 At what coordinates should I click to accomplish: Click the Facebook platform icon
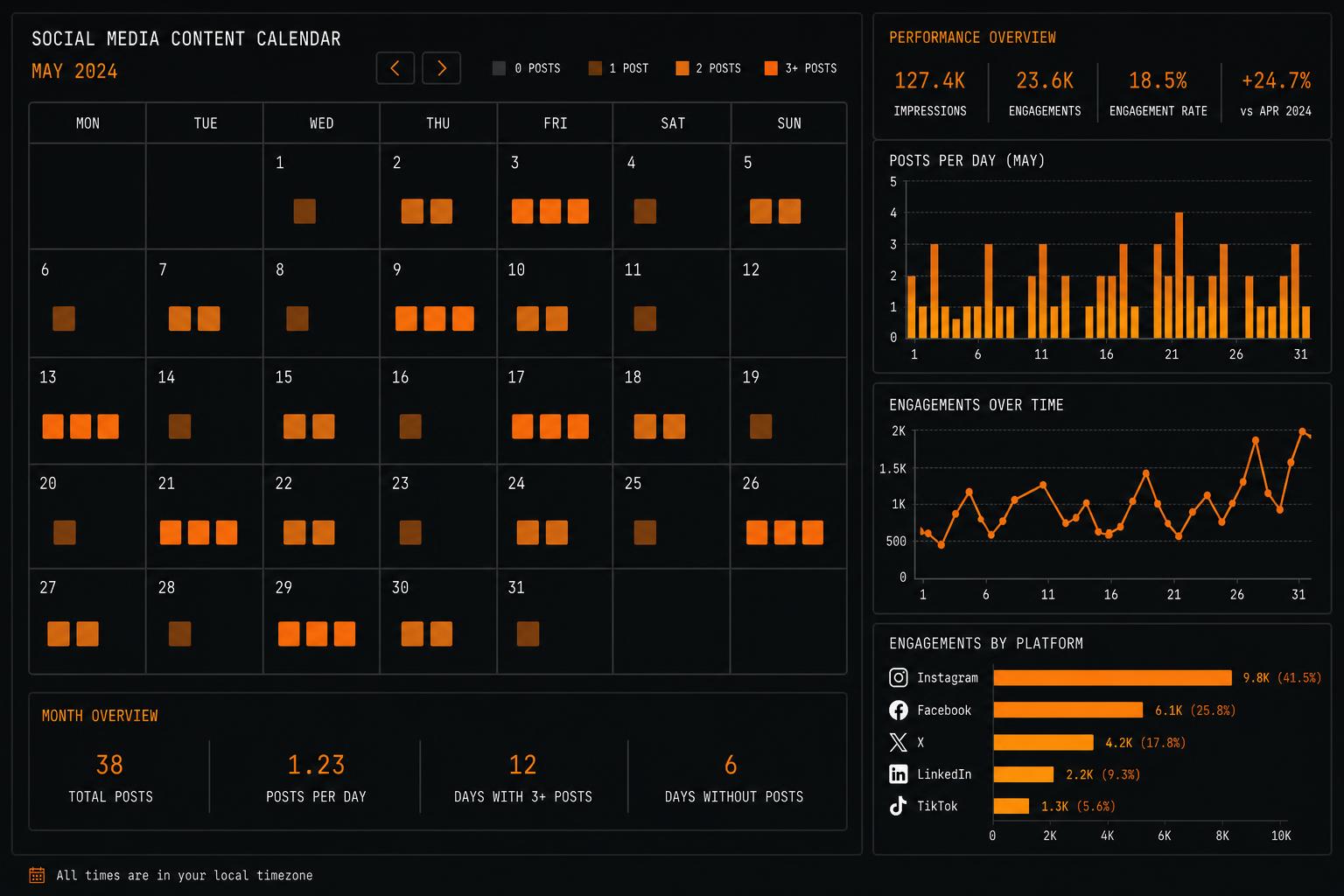click(898, 710)
